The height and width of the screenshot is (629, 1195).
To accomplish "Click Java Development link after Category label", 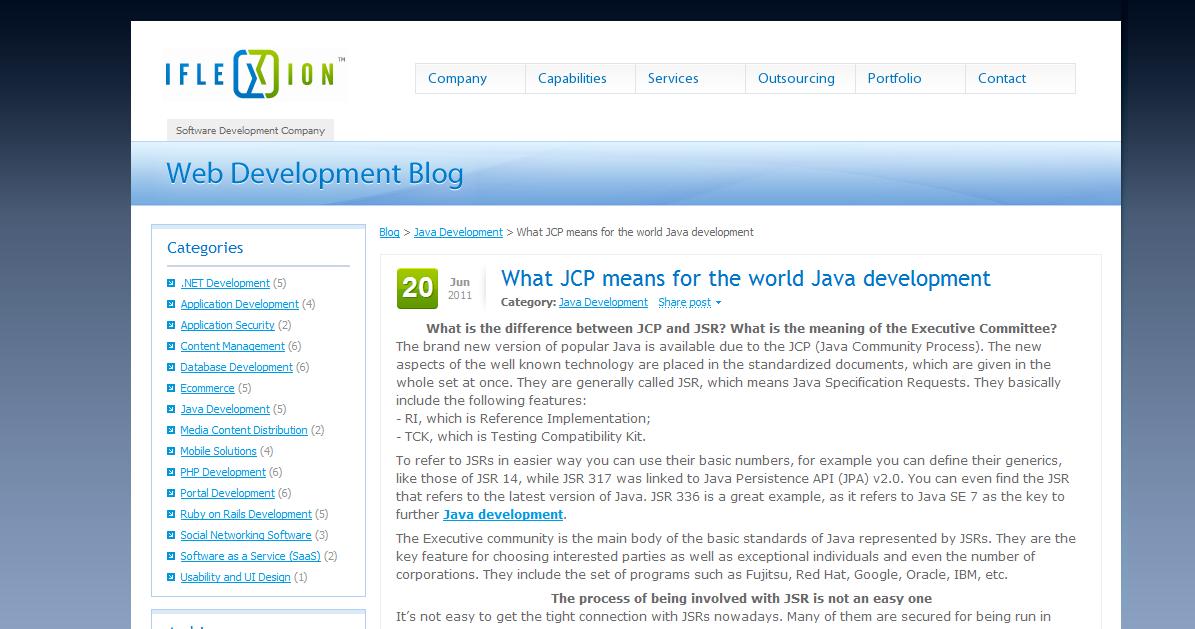I will 603,303.
